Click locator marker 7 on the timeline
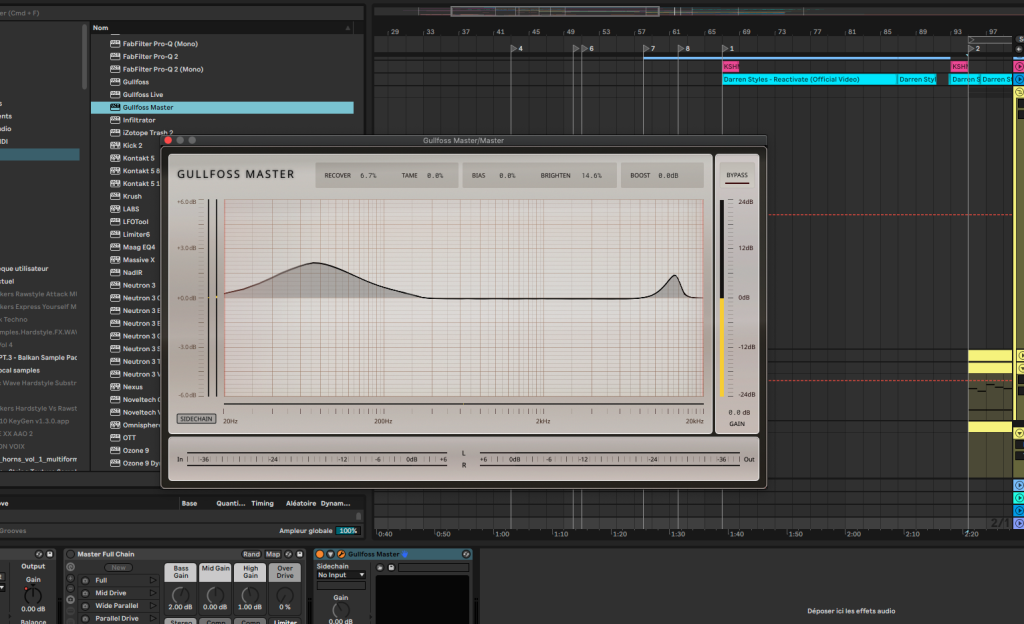Viewport: 1024px width, 624px height. click(x=646, y=48)
